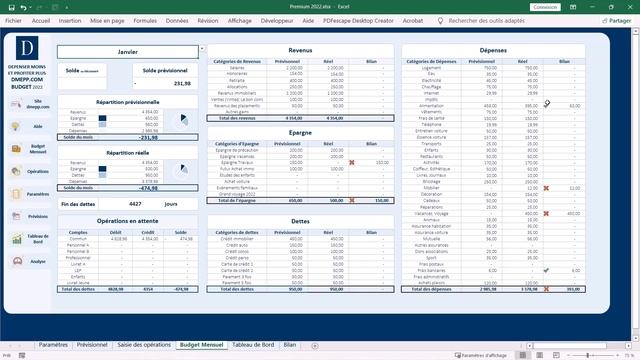The width and height of the screenshot is (640, 360).
Task: Open the Fichier menu
Action: click(13, 20)
